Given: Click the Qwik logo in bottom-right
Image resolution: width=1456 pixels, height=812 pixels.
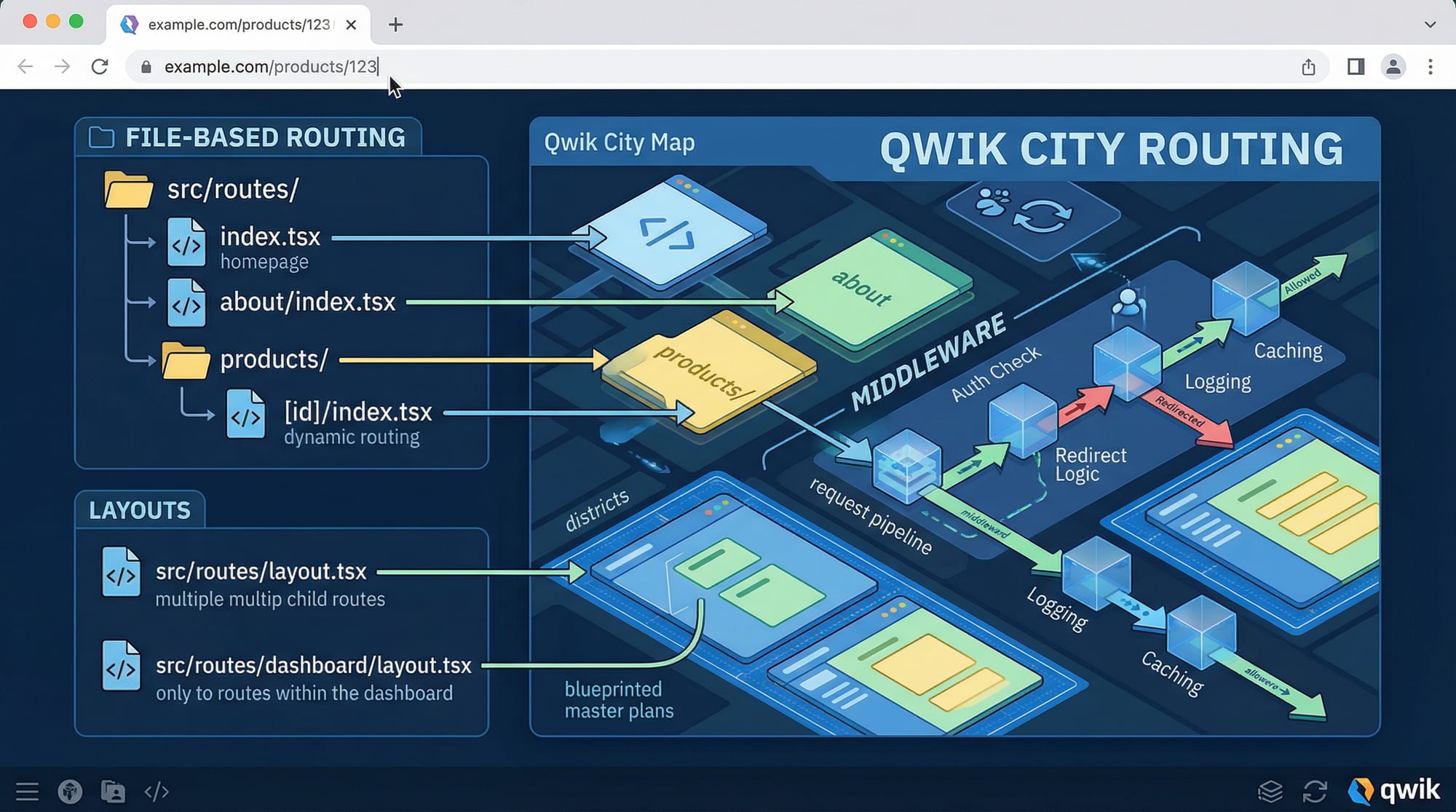Looking at the screenshot, I should coord(1393,790).
